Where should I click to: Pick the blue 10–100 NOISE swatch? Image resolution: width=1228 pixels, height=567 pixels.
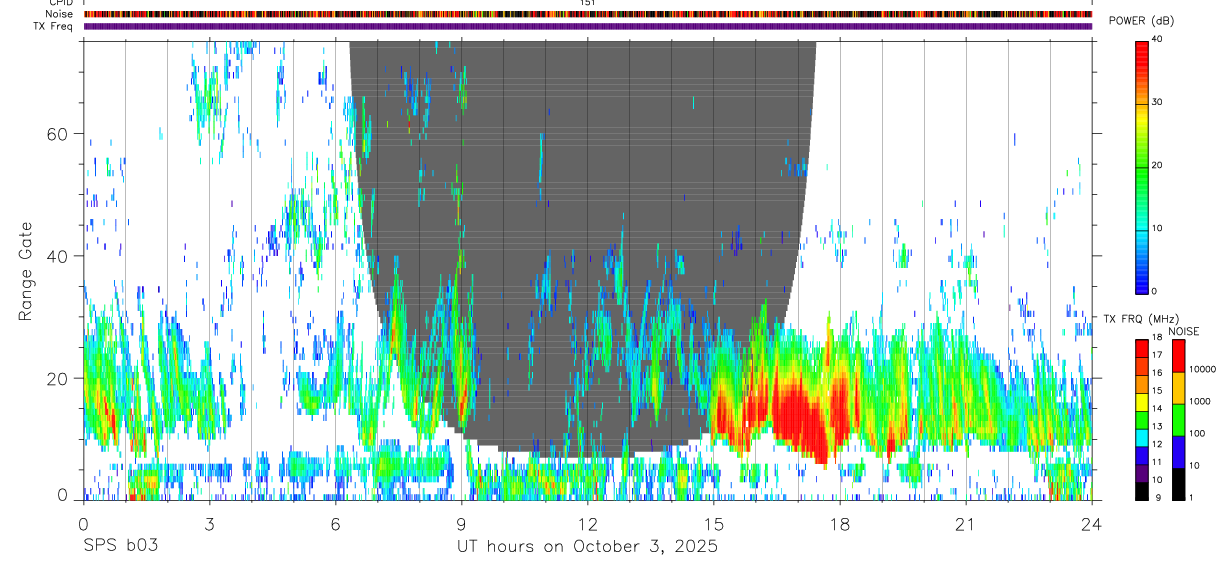point(1177,451)
